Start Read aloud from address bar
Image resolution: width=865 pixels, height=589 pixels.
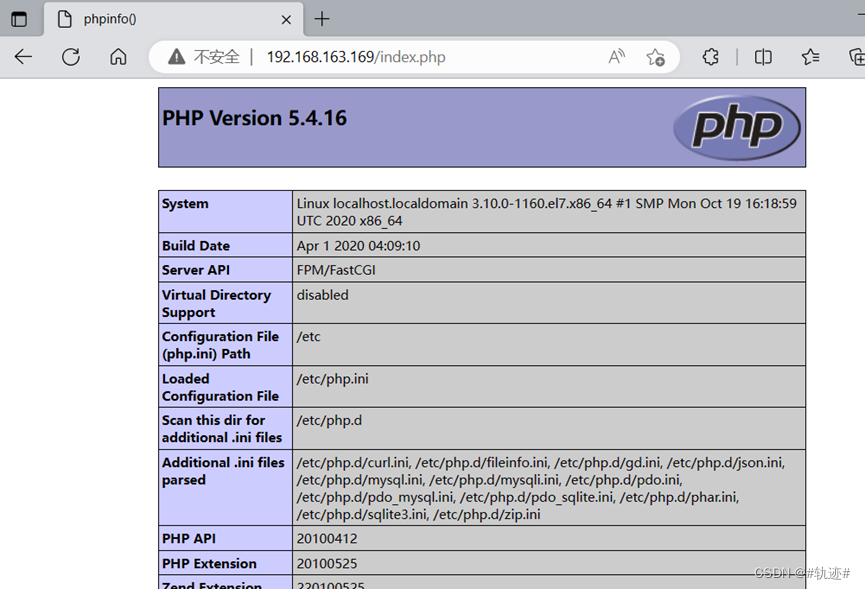click(x=617, y=57)
